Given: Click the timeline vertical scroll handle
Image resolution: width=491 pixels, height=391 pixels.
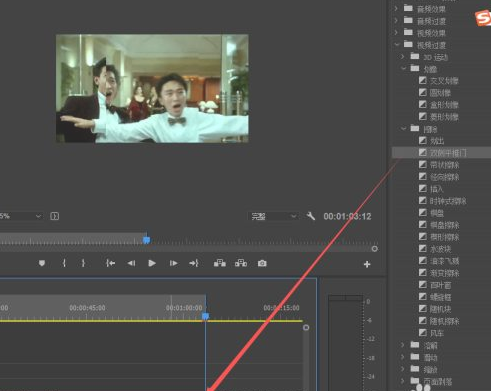Looking at the screenshot, I should tap(306, 328).
